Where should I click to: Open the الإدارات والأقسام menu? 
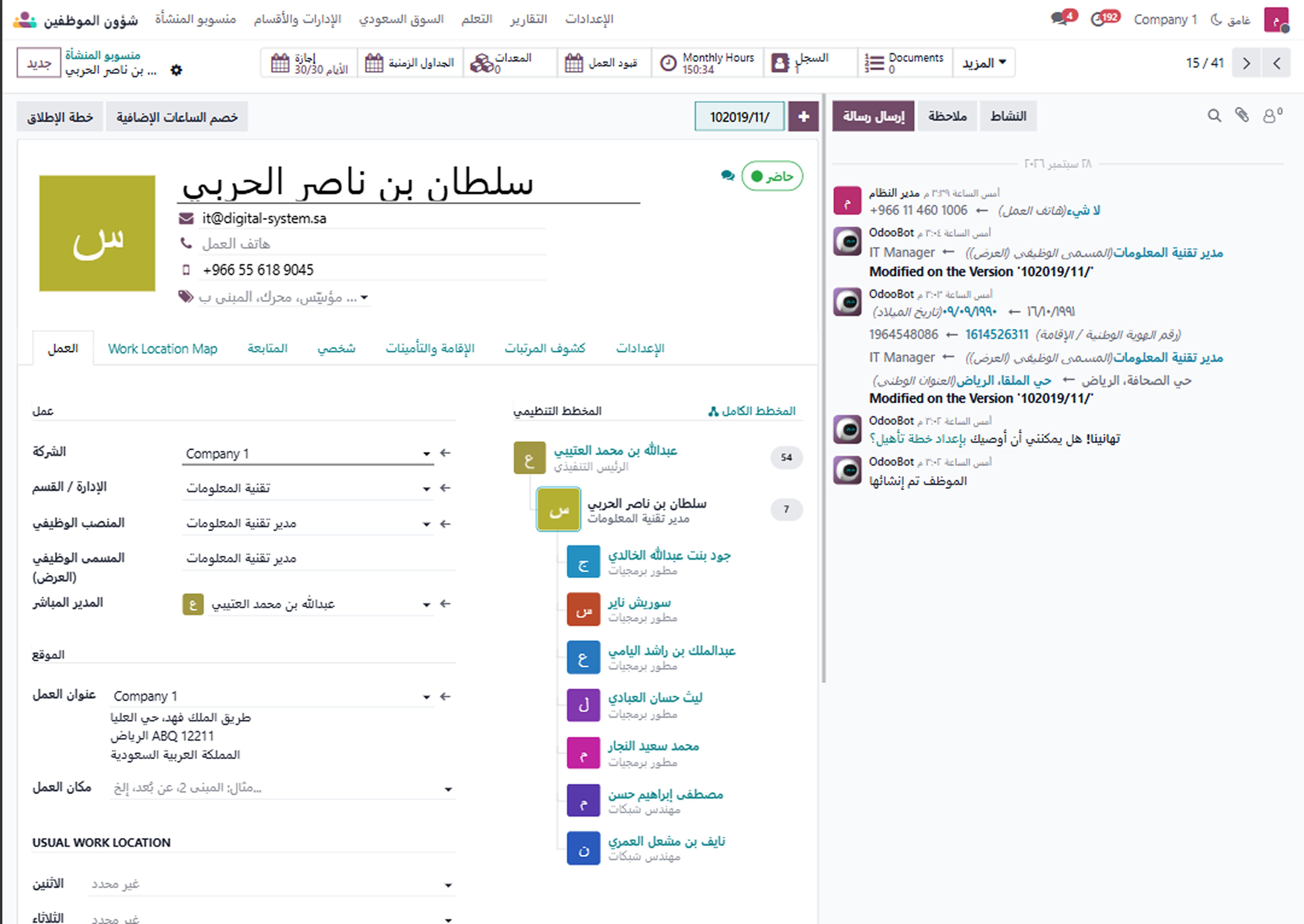pos(298,19)
